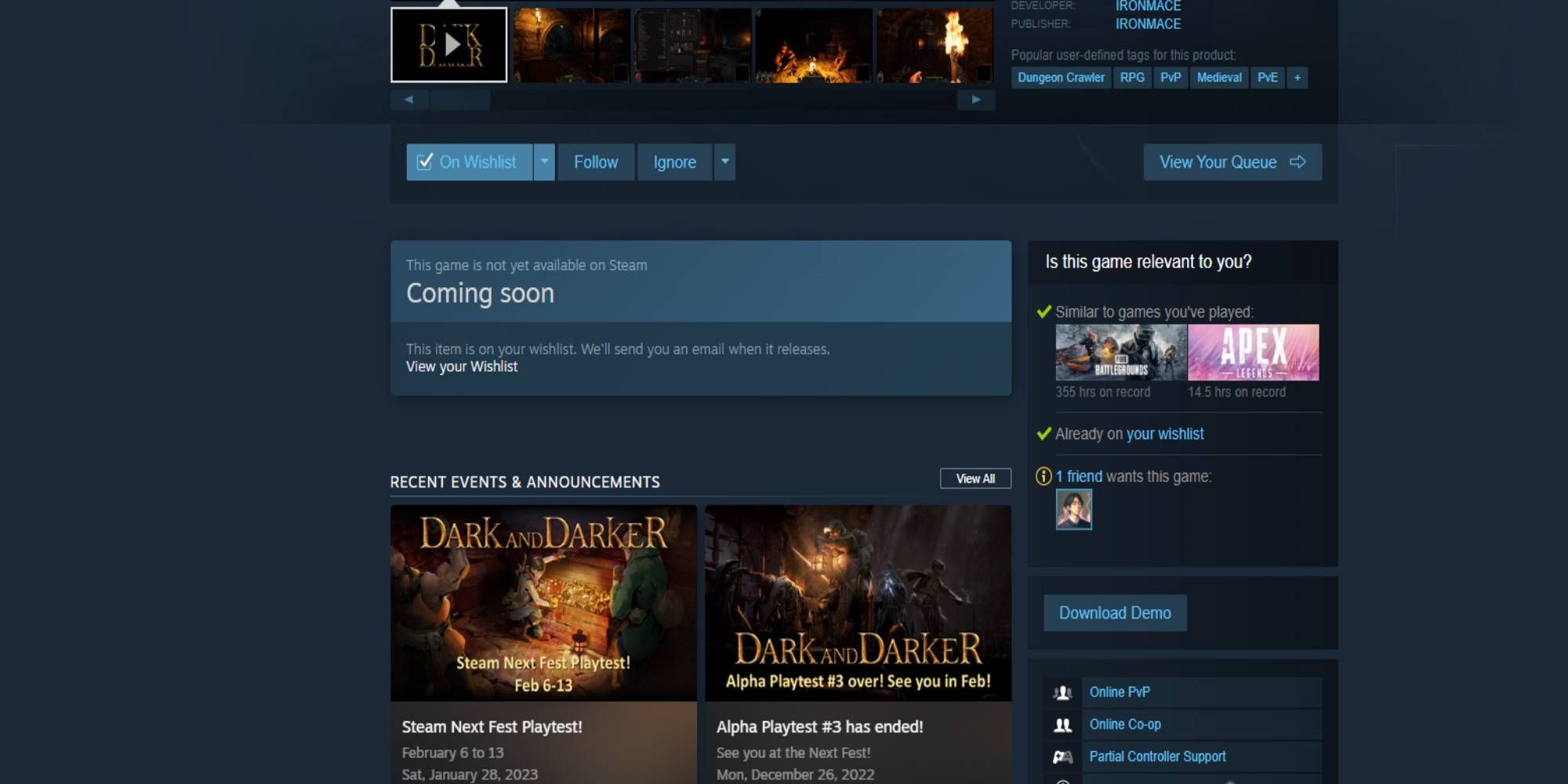Click the controller icon for controller support

tap(1062, 757)
